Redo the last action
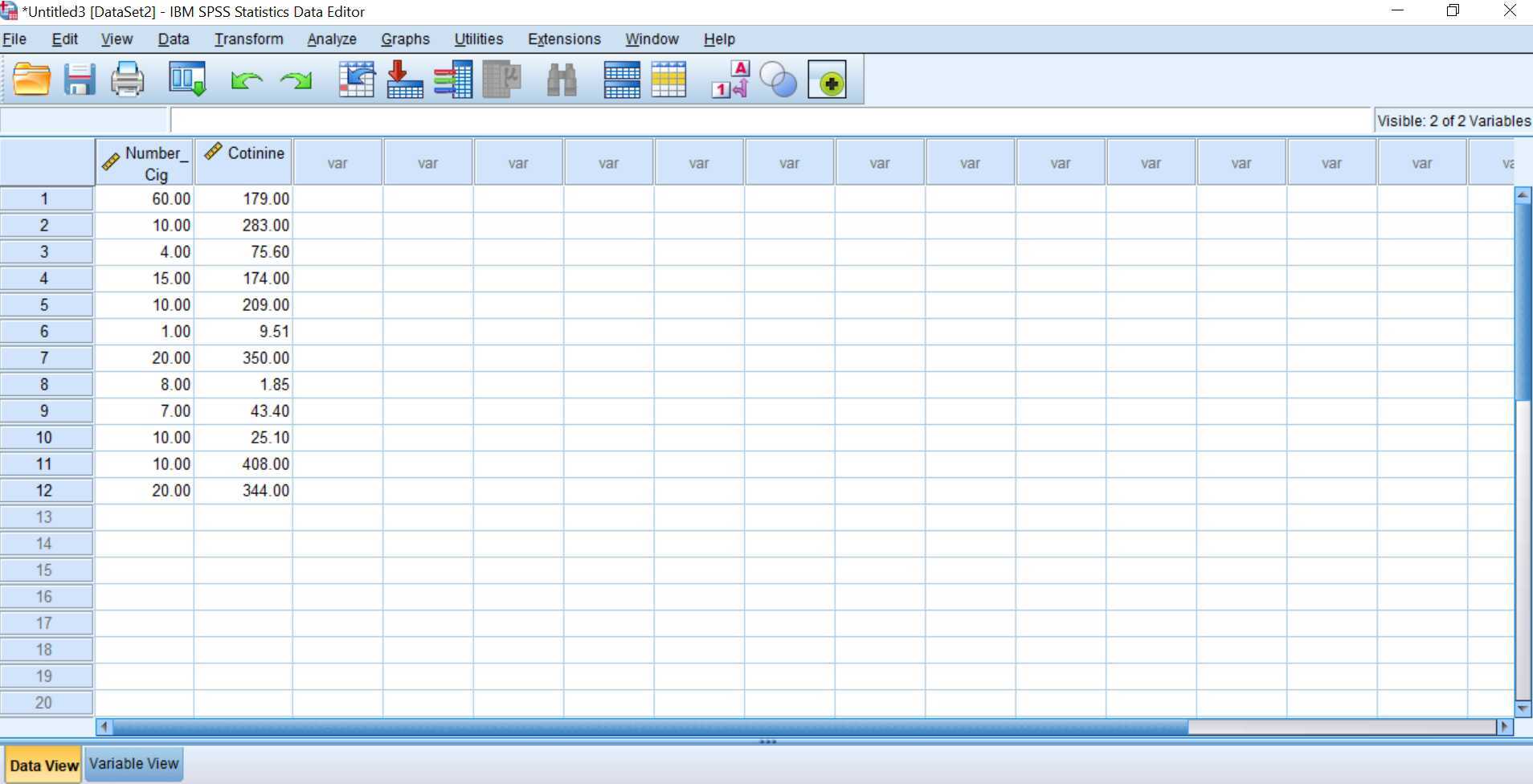Viewport: 1533px width, 784px height. click(x=295, y=80)
